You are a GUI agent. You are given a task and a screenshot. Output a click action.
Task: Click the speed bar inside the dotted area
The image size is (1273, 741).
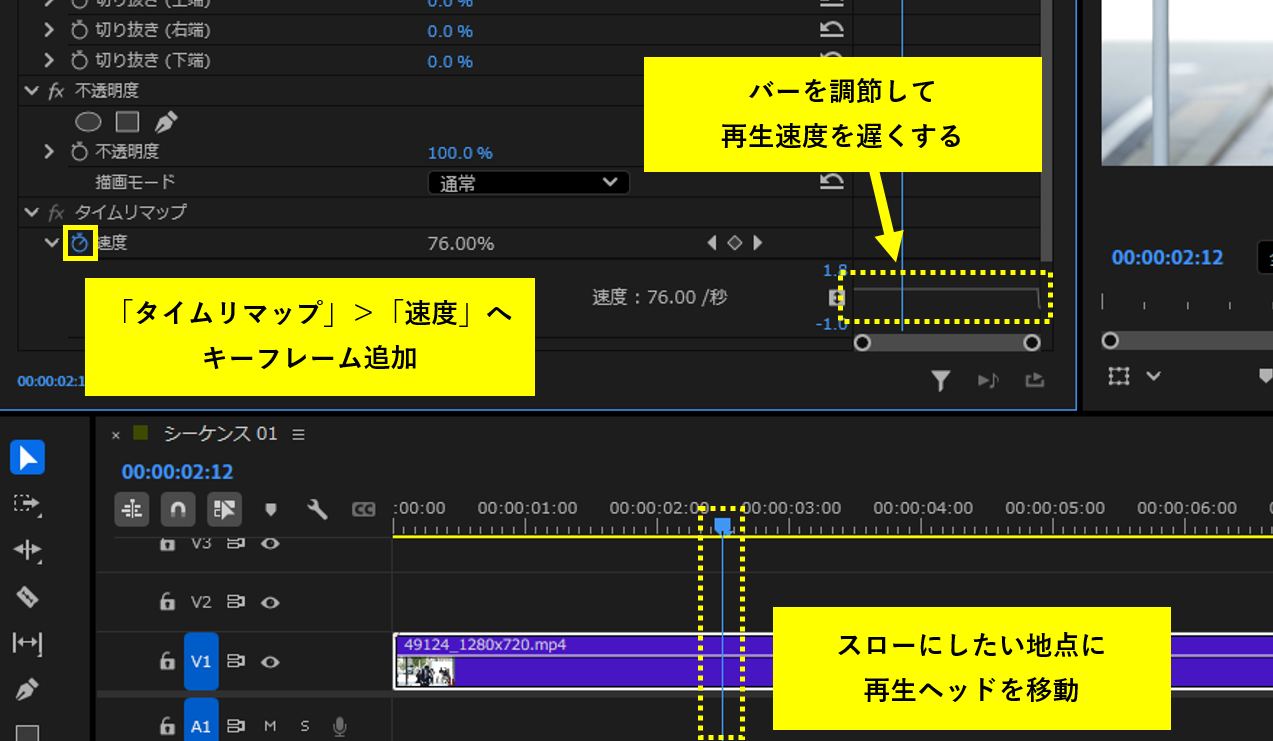click(x=944, y=296)
